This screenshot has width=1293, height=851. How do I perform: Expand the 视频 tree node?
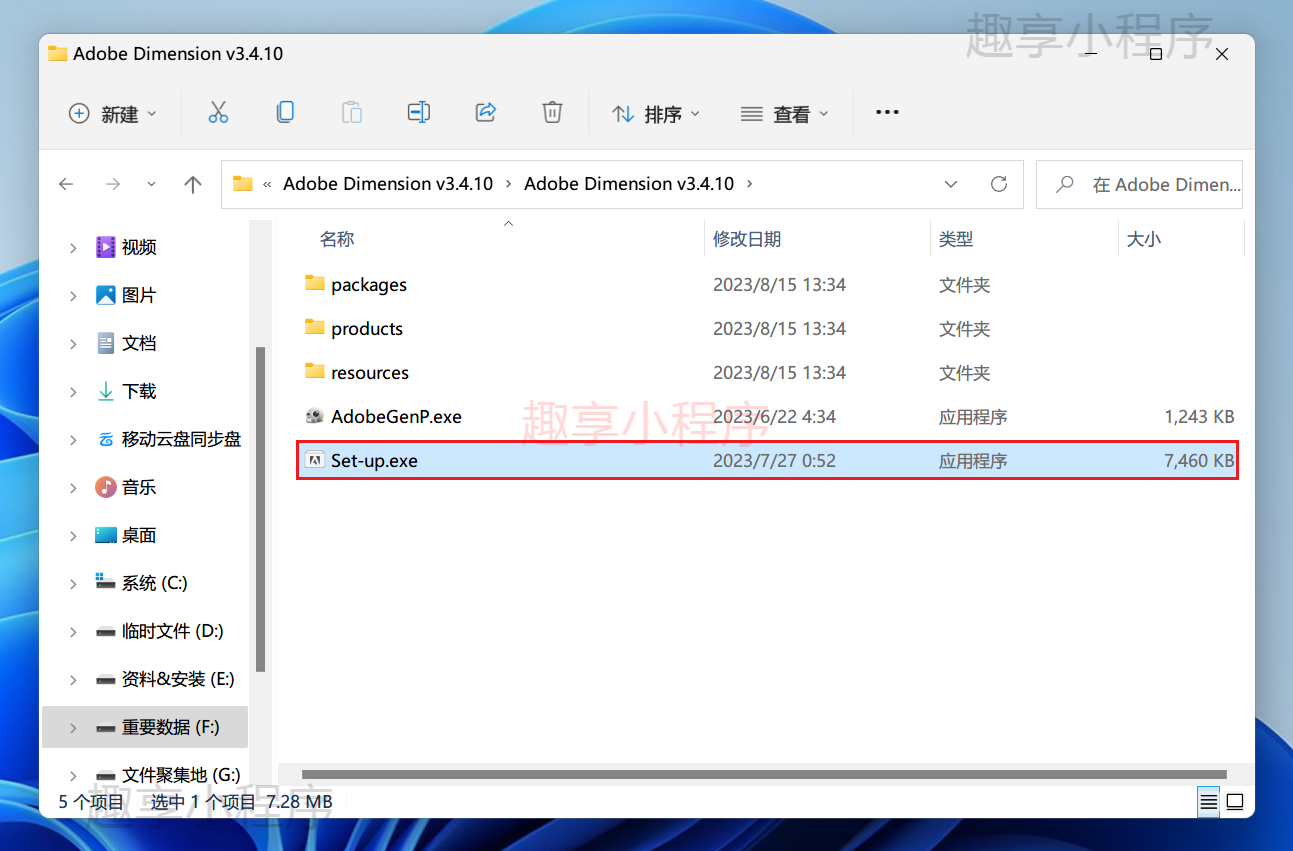coord(73,248)
